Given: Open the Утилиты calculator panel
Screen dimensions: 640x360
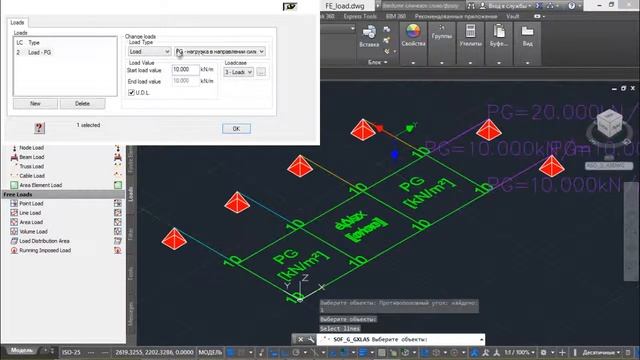Looking at the screenshot, I should coord(470,35).
